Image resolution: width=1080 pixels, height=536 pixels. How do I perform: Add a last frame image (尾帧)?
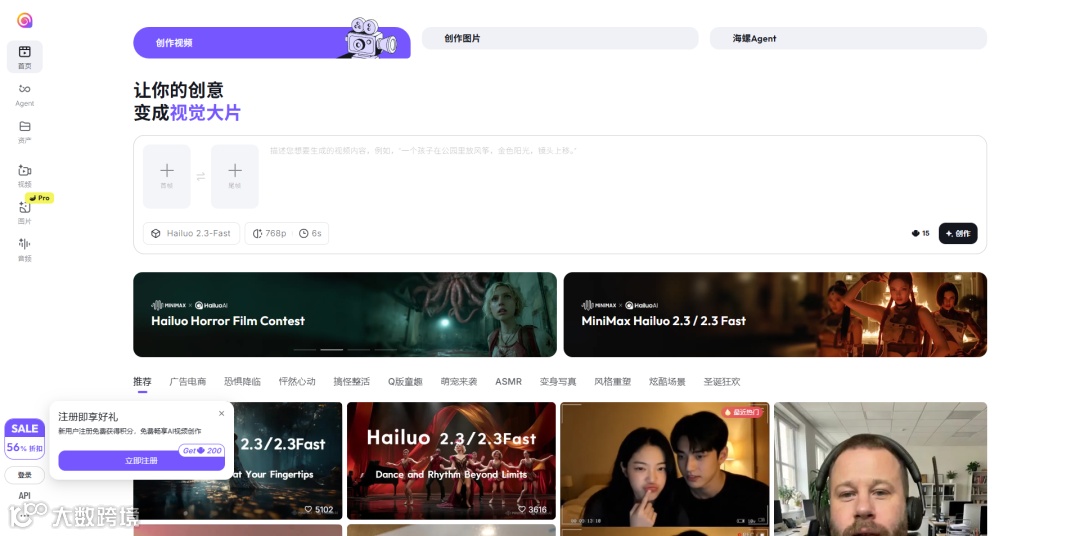[x=235, y=176]
